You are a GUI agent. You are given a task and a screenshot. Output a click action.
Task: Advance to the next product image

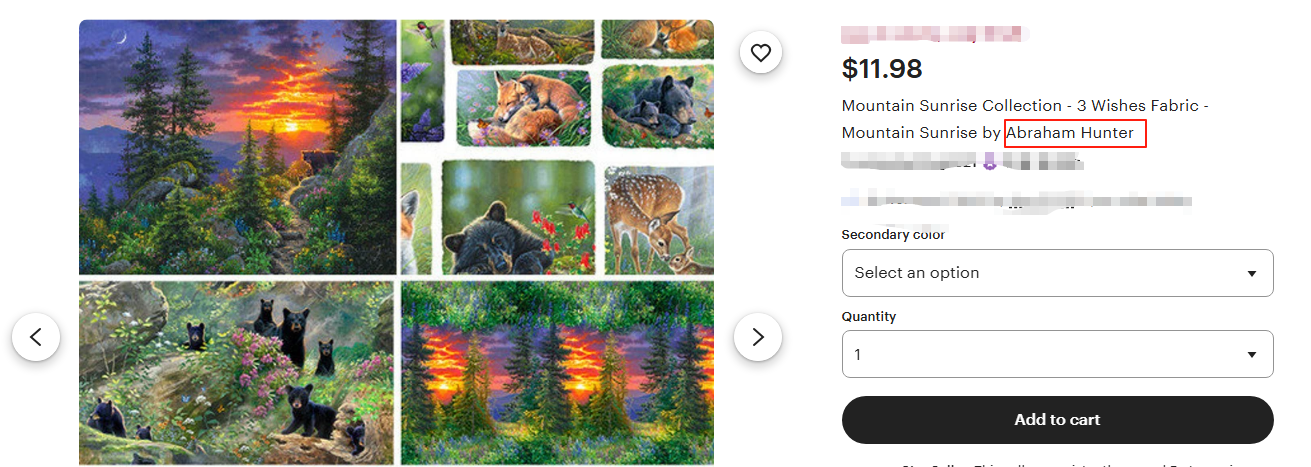pyautogui.click(x=758, y=337)
